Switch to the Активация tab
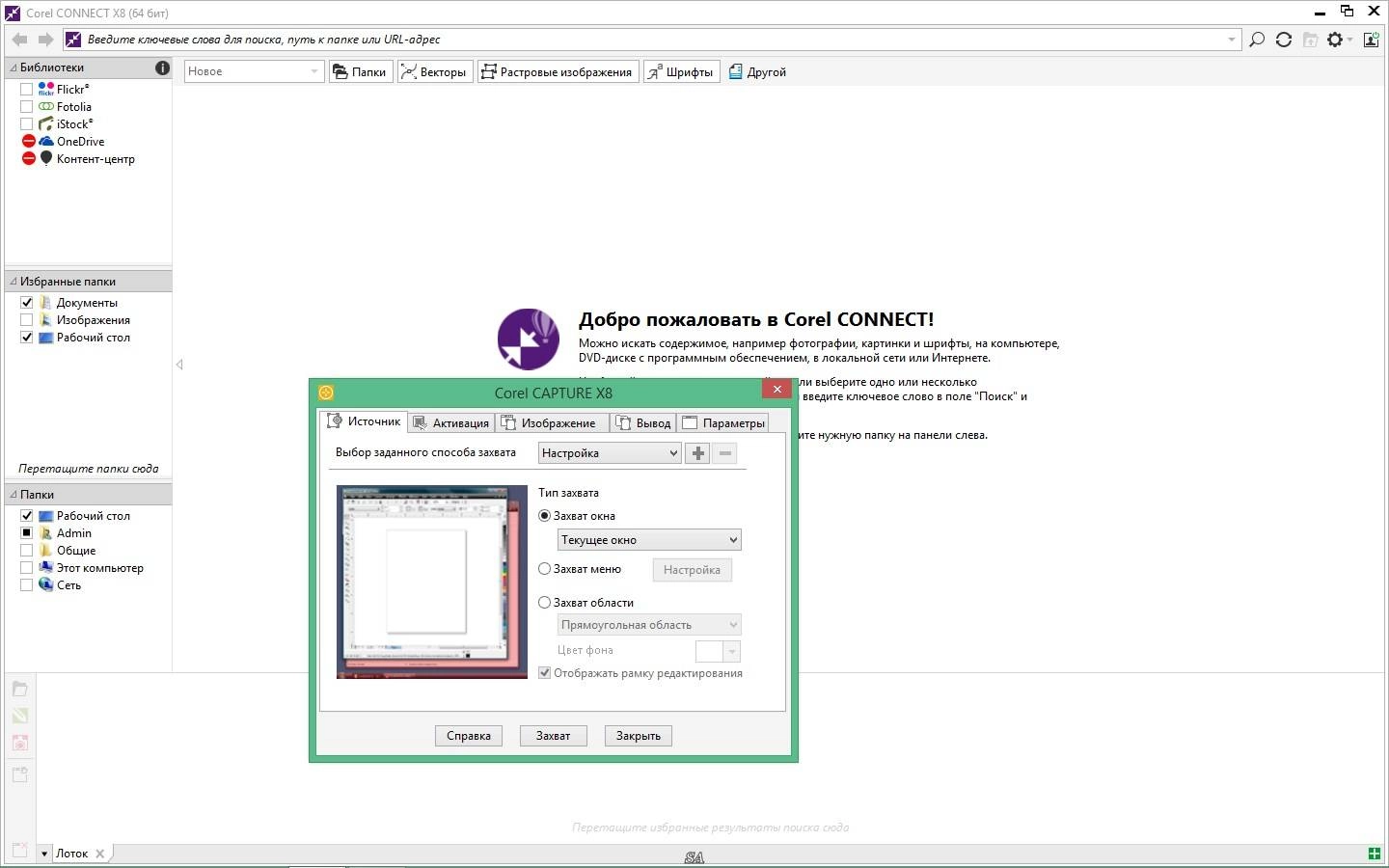 point(451,422)
